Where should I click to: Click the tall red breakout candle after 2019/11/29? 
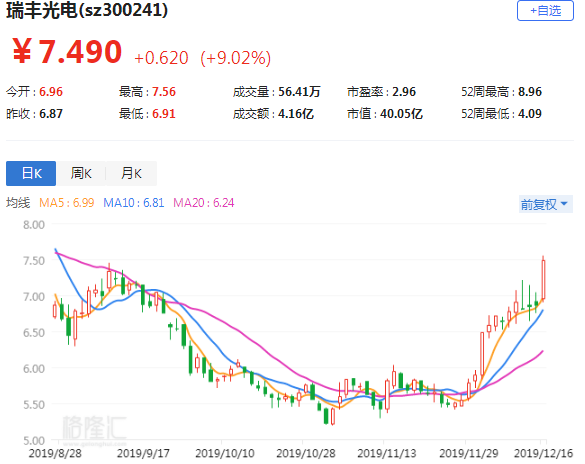pos(482,354)
